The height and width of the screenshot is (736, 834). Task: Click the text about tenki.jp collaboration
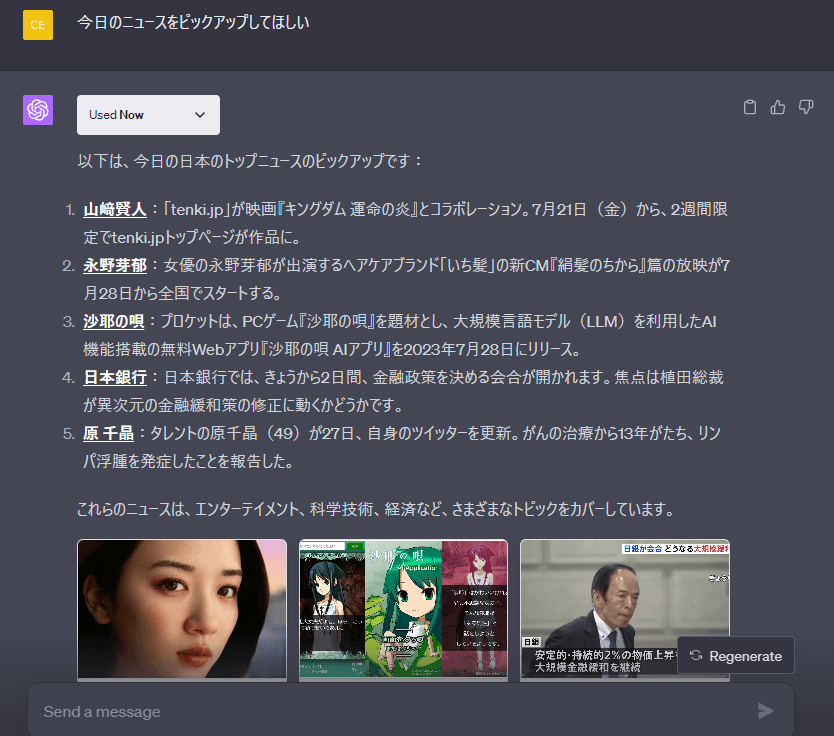click(405, 223)
